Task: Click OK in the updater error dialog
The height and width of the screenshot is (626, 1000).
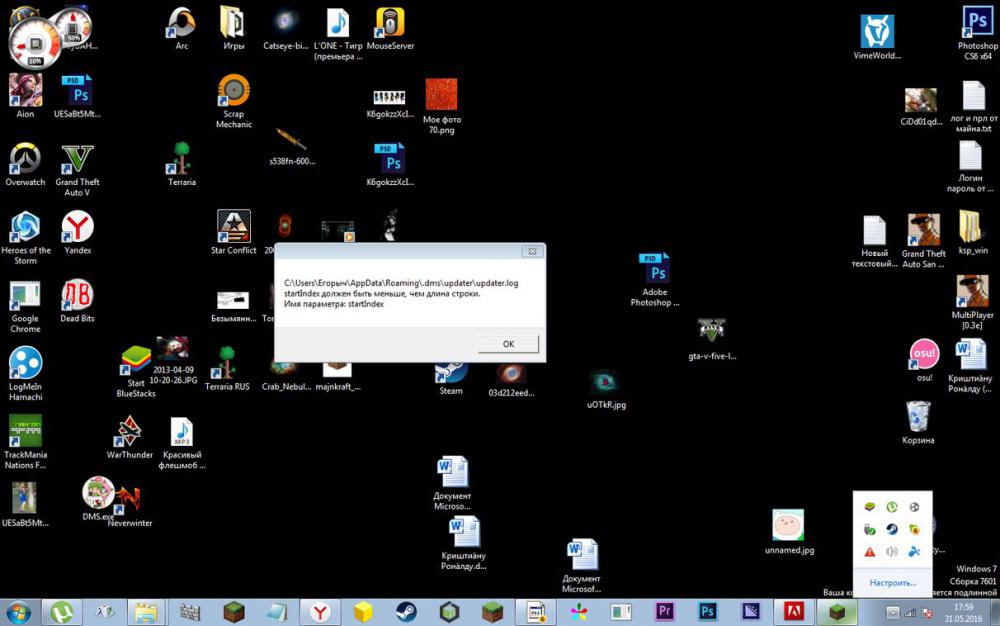Action: (508, 344)
